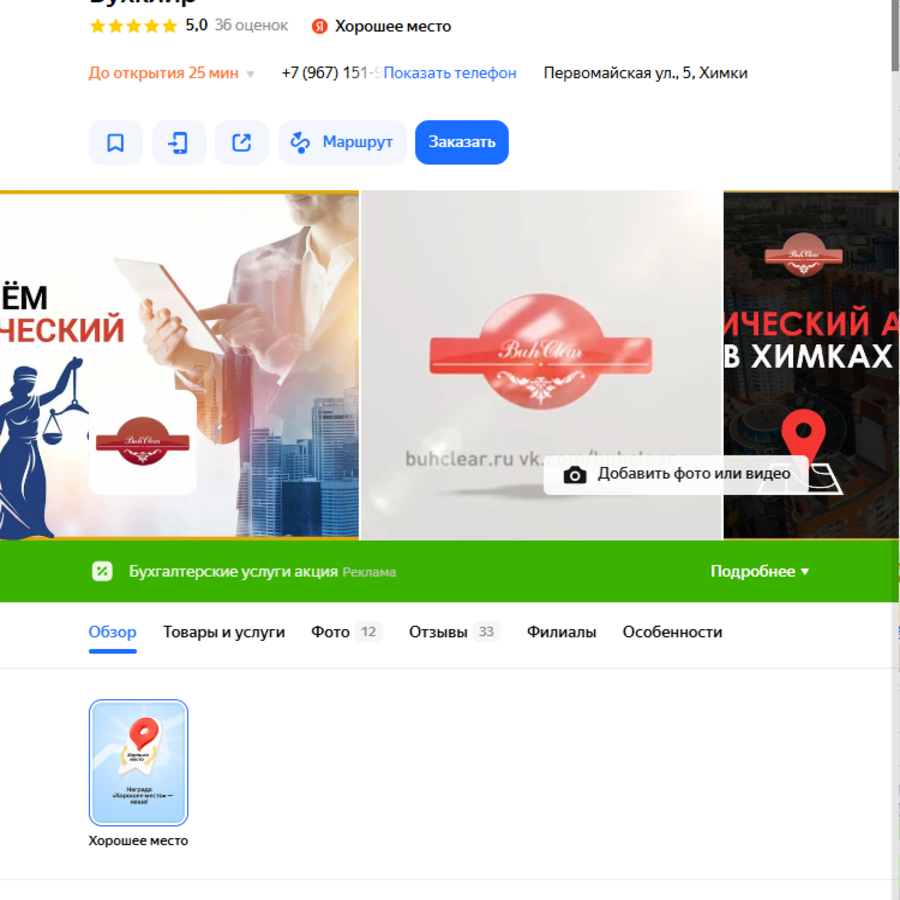This screenshot has width=900, height=900.
Task: Open the Отзывы 33 tab
Action: click(x=454, y=632)
